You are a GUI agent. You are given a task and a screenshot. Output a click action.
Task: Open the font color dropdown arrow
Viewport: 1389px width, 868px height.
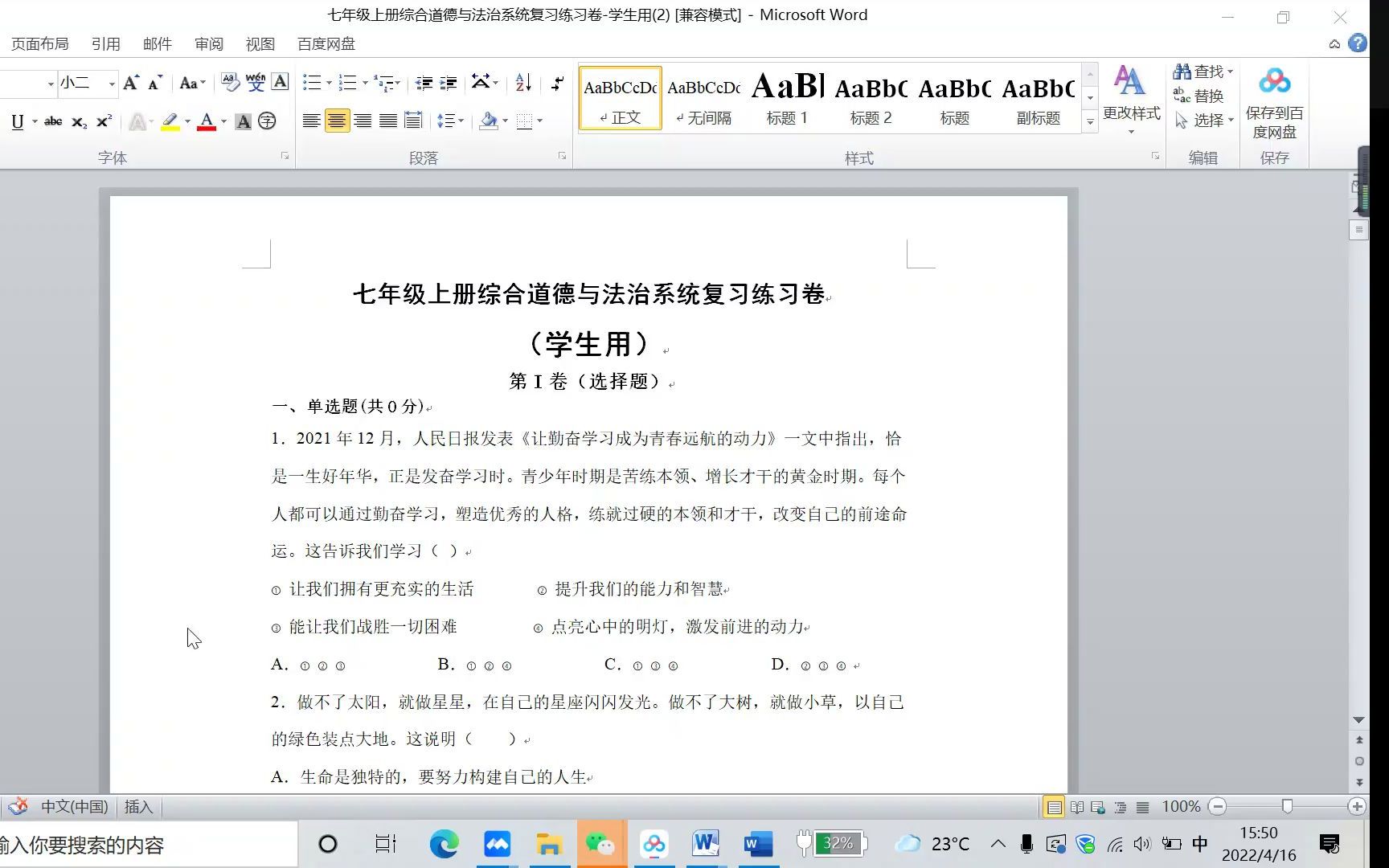pyautogui.click(x=224, y=121)
